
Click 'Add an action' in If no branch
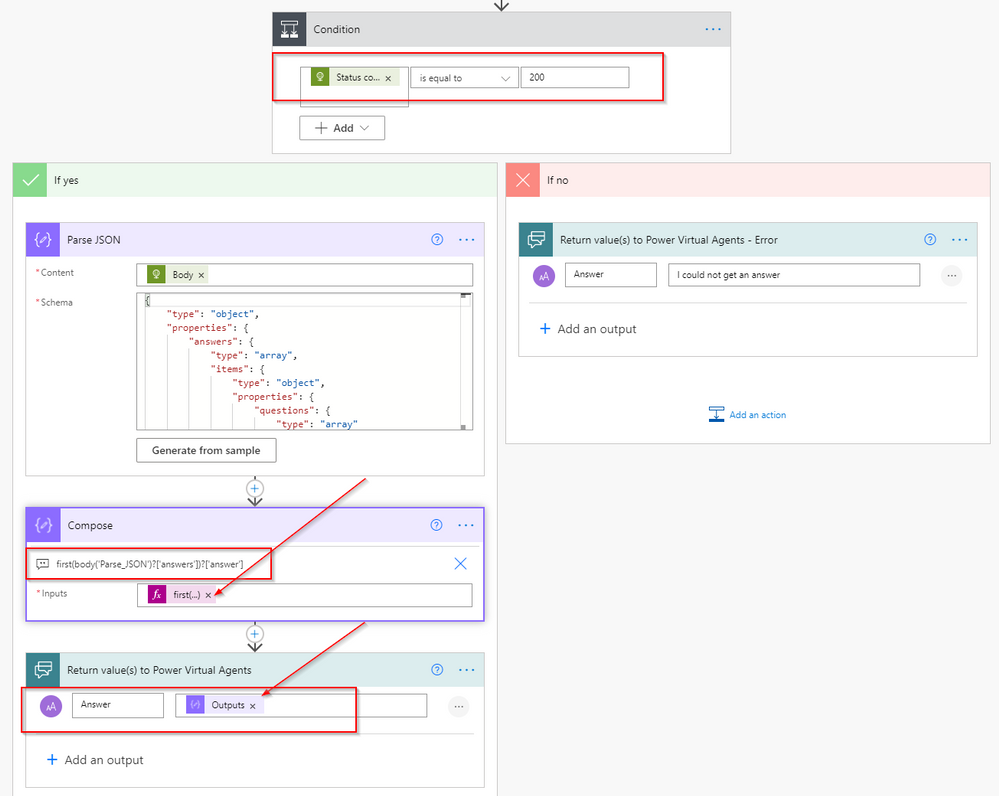[747, 415]
